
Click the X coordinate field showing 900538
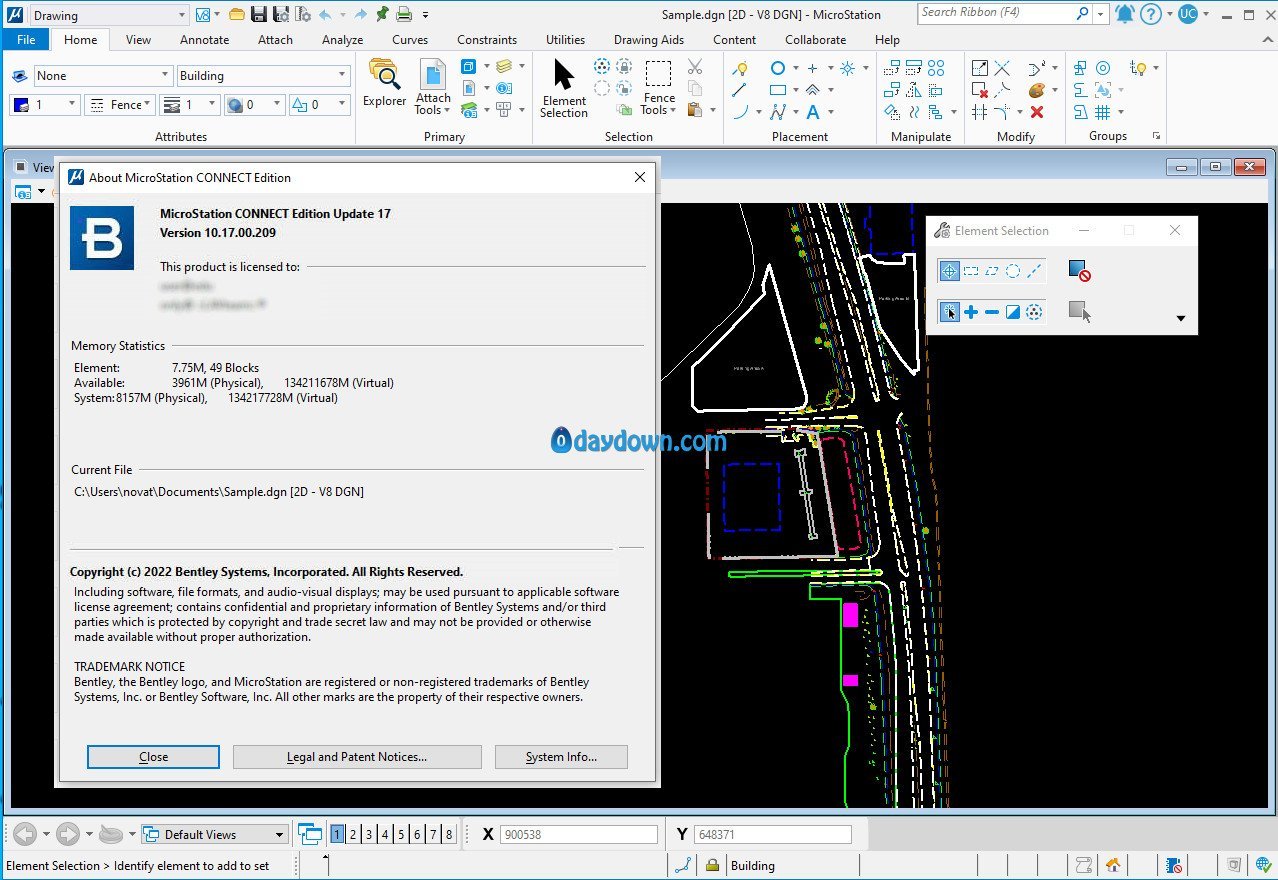coord(579,834)
